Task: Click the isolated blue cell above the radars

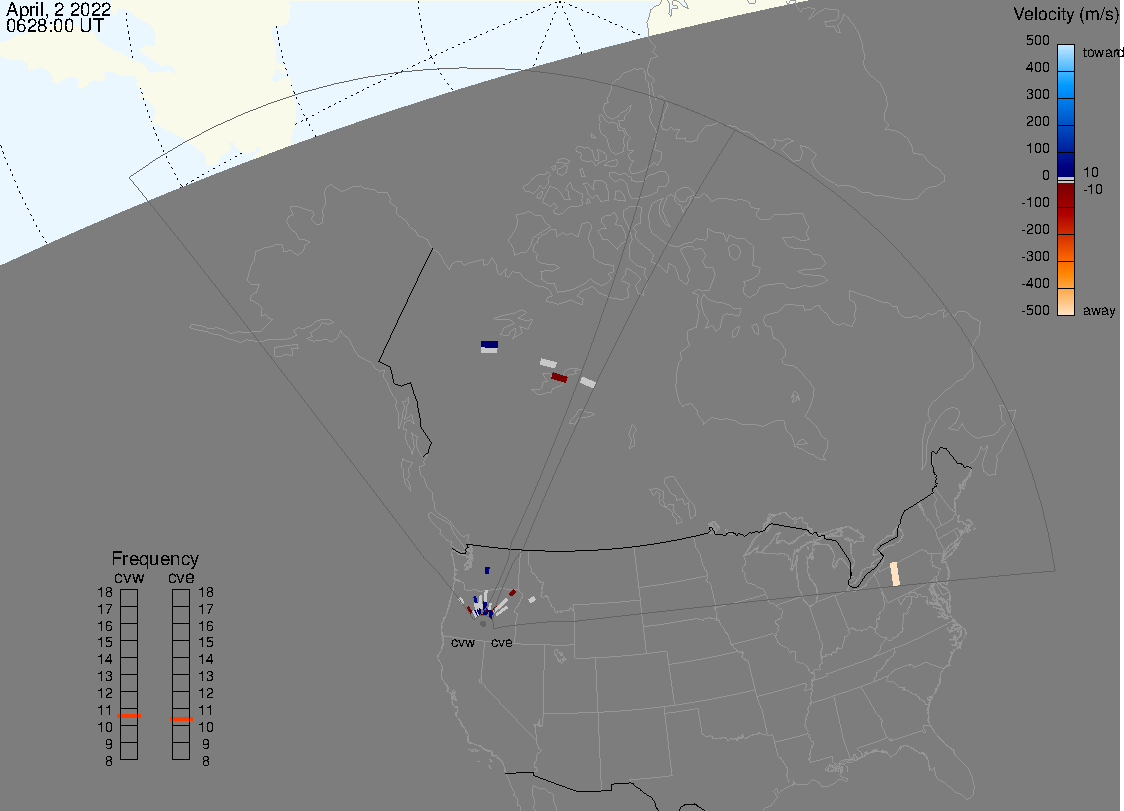Action: (487, 571)
